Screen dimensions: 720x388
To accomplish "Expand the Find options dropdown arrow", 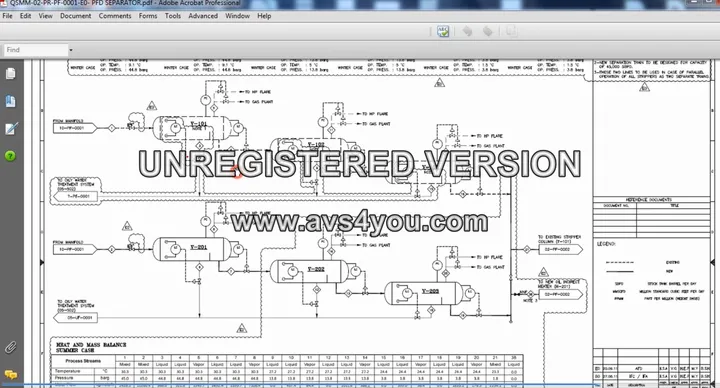I will (x=71, y=50).
